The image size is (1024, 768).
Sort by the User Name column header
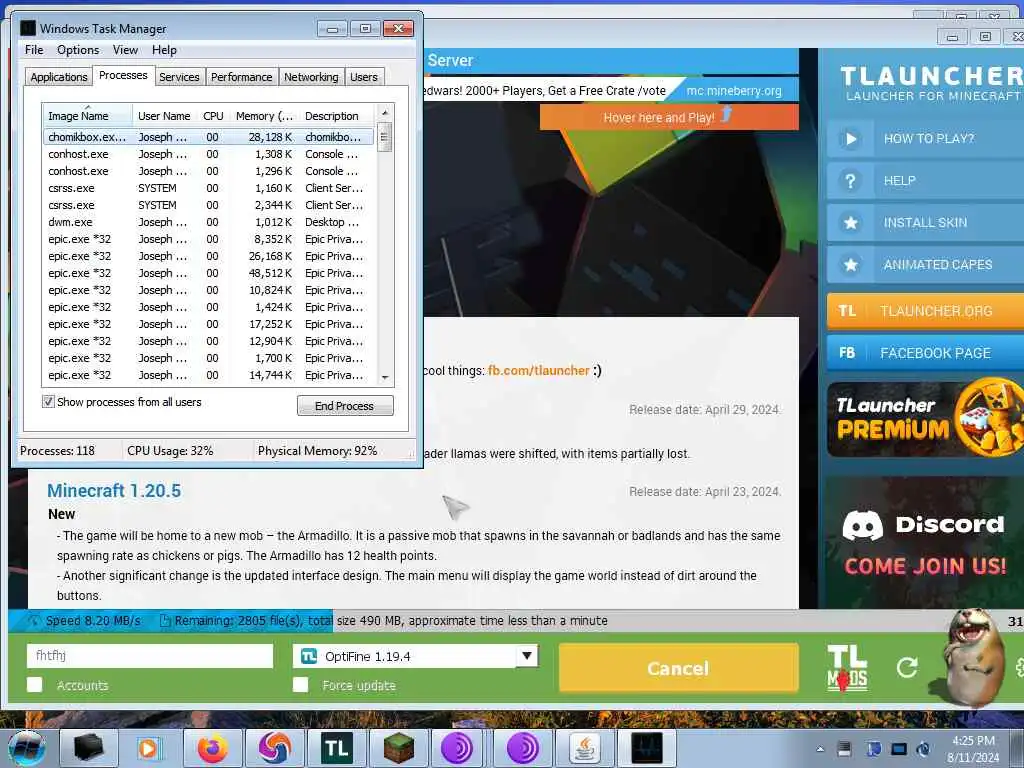(x=165, y=116)
